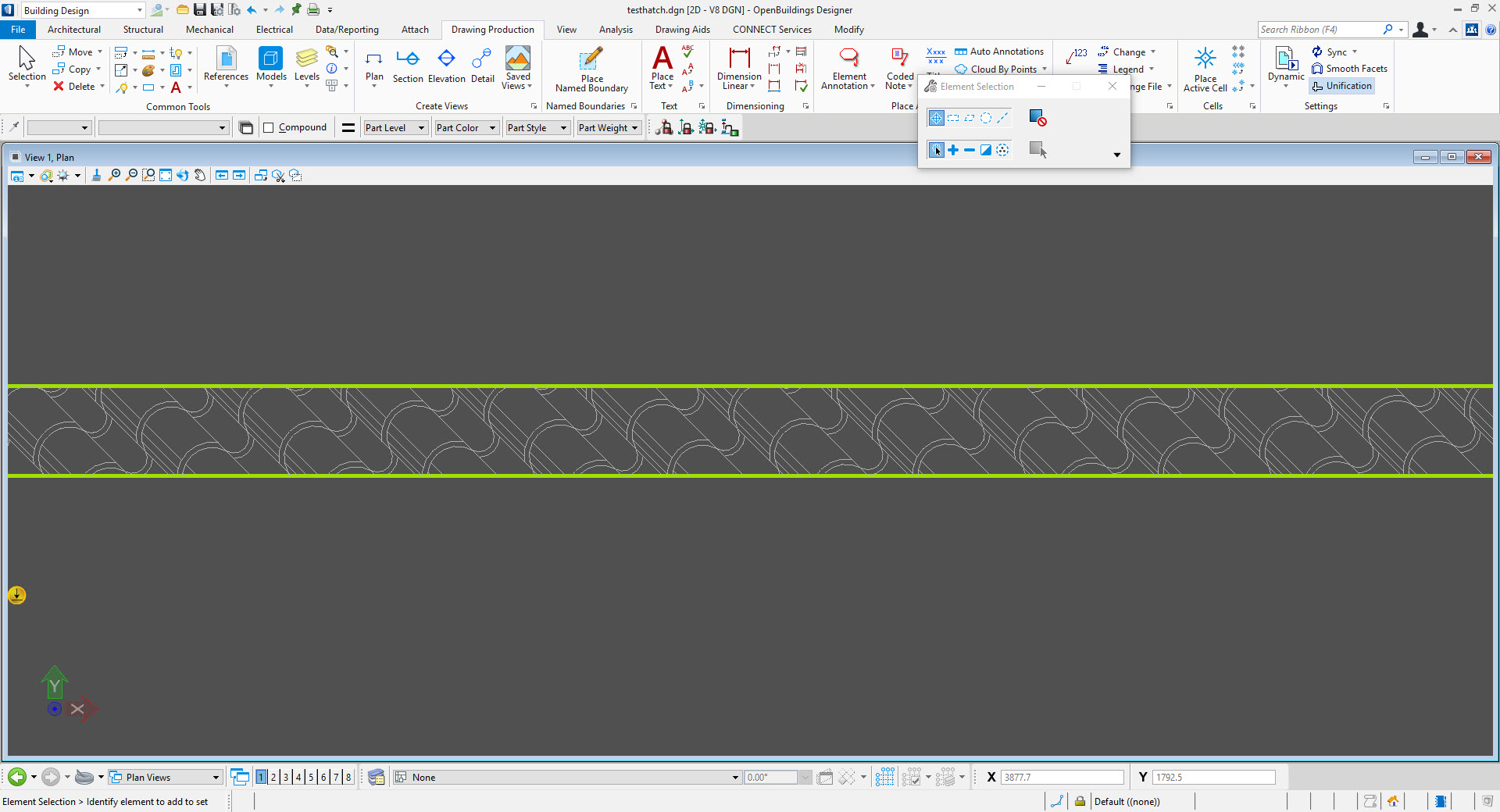Open the File tab
The image size is (1500, 812).
point(18,30)
